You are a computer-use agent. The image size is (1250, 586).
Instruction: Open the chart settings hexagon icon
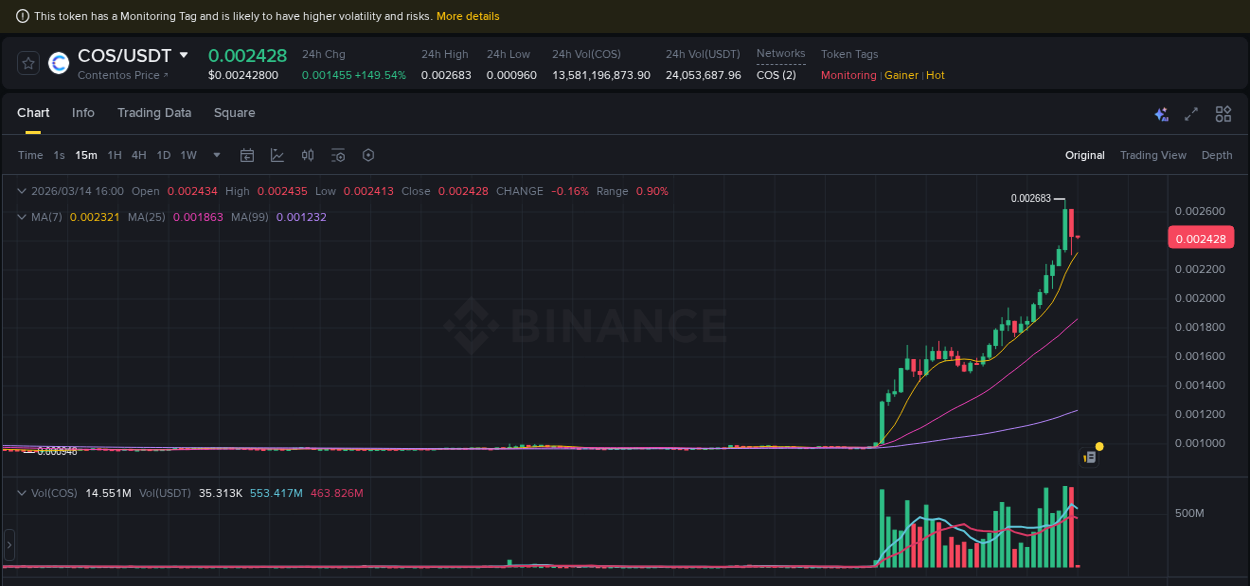(x=367, y=155)
